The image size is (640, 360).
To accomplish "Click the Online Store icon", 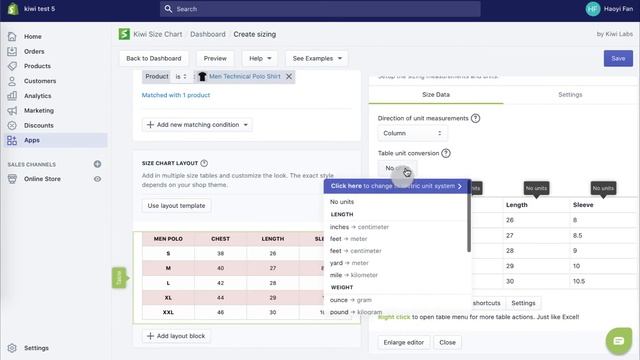I will [x=12, y=179].
